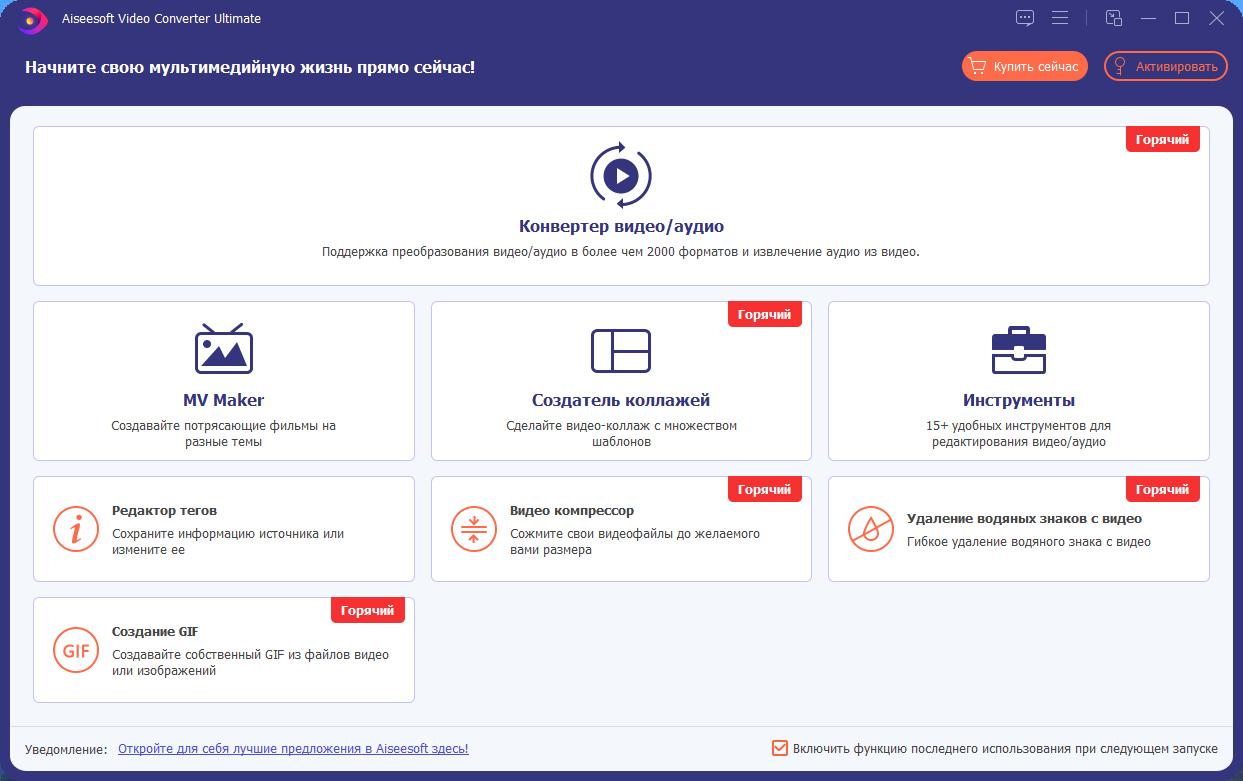The image size is (1243, 781).
Task: Open the Создание GIF card title
Action: pyautogui.click(x=155, y=631)
